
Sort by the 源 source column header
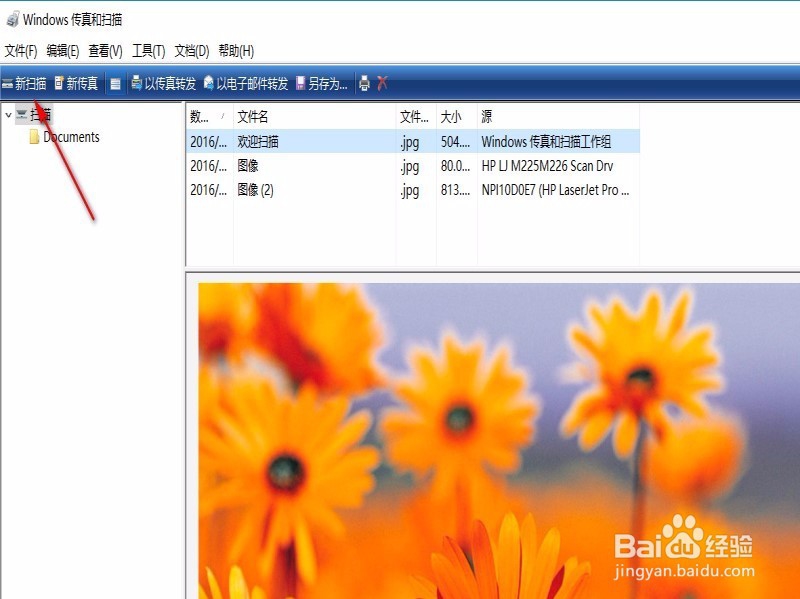(x=558, y=117)
